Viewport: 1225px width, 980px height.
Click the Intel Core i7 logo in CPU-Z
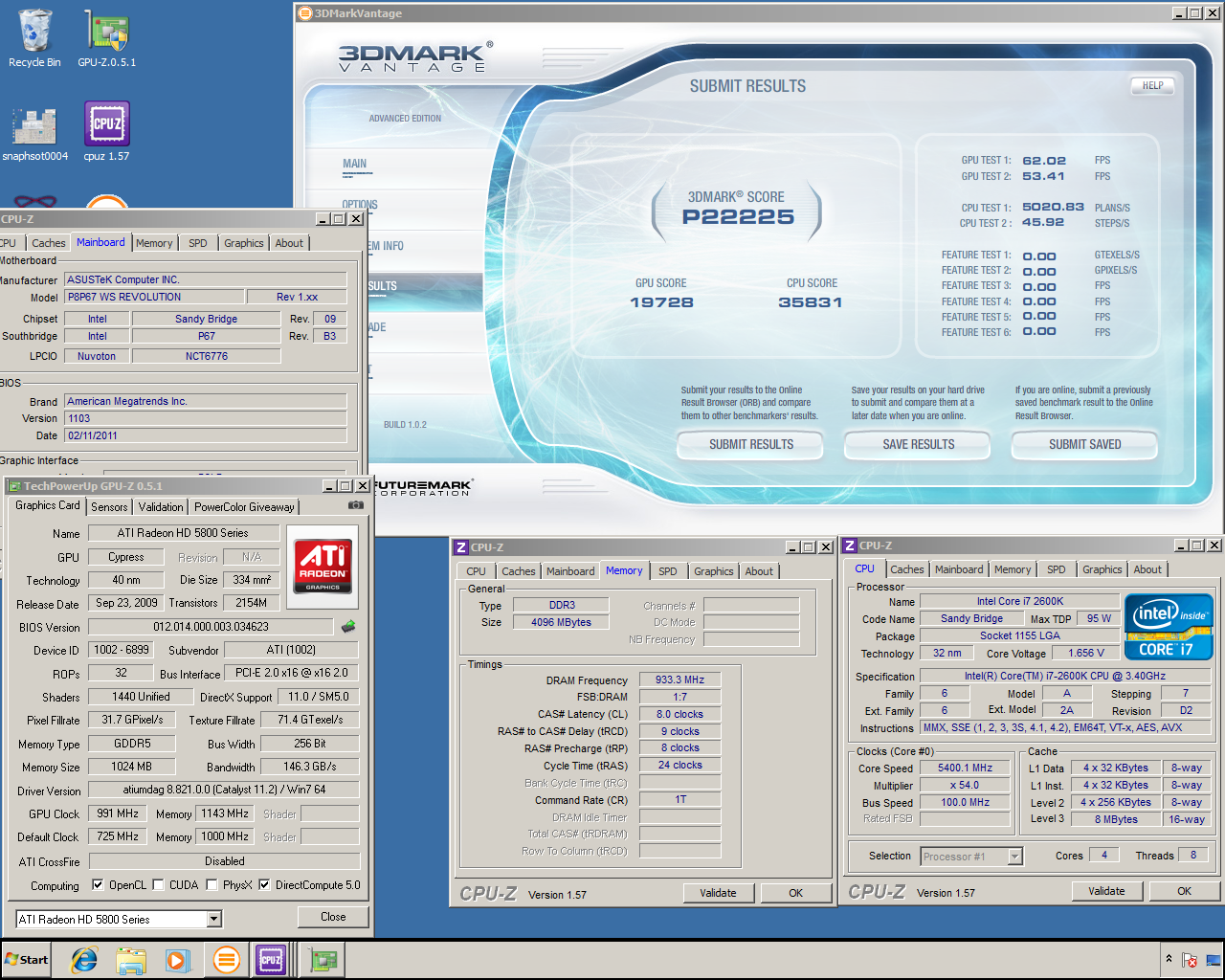[1168, 627]
